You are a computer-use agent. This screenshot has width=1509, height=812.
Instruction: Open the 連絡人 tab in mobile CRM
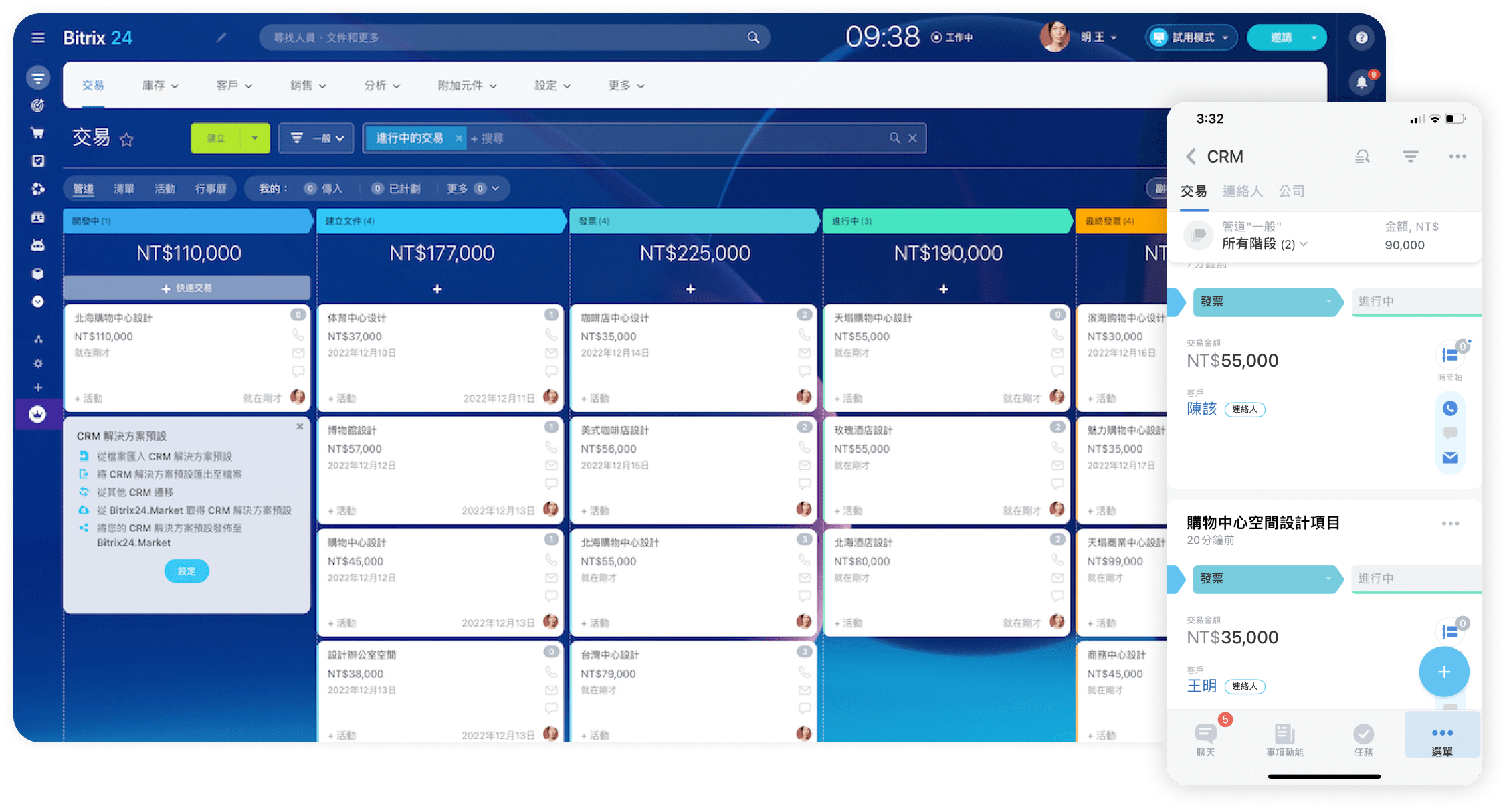1242,191
